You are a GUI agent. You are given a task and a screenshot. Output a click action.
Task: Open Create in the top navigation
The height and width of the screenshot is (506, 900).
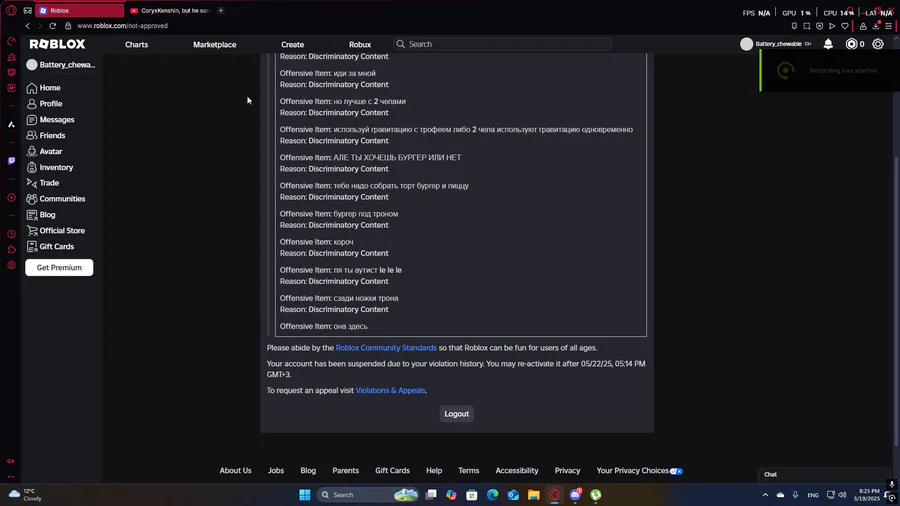tap(293, 44)
